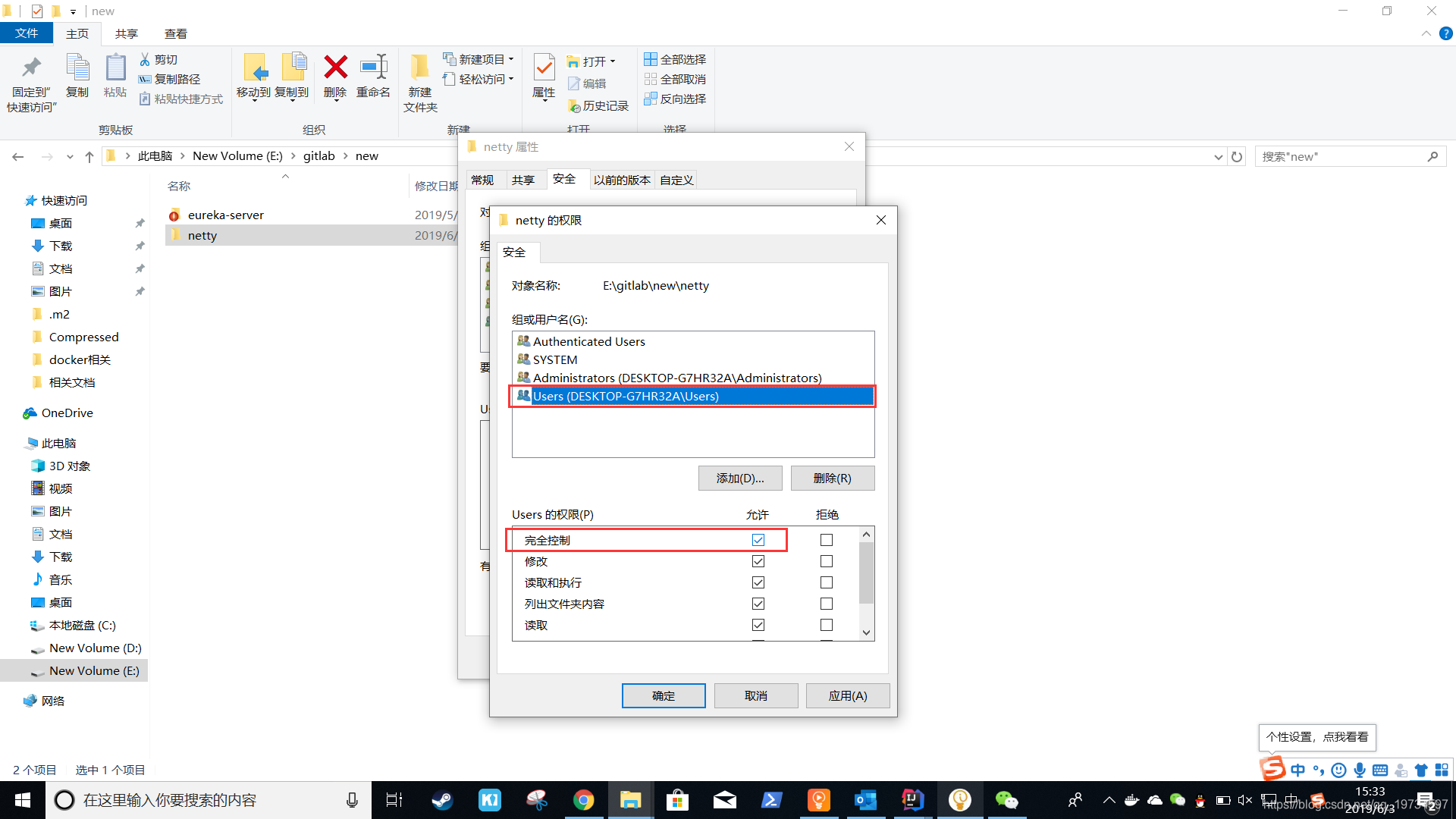Switch to the Share (共享) ribbon tab

(x=127, y=34)
